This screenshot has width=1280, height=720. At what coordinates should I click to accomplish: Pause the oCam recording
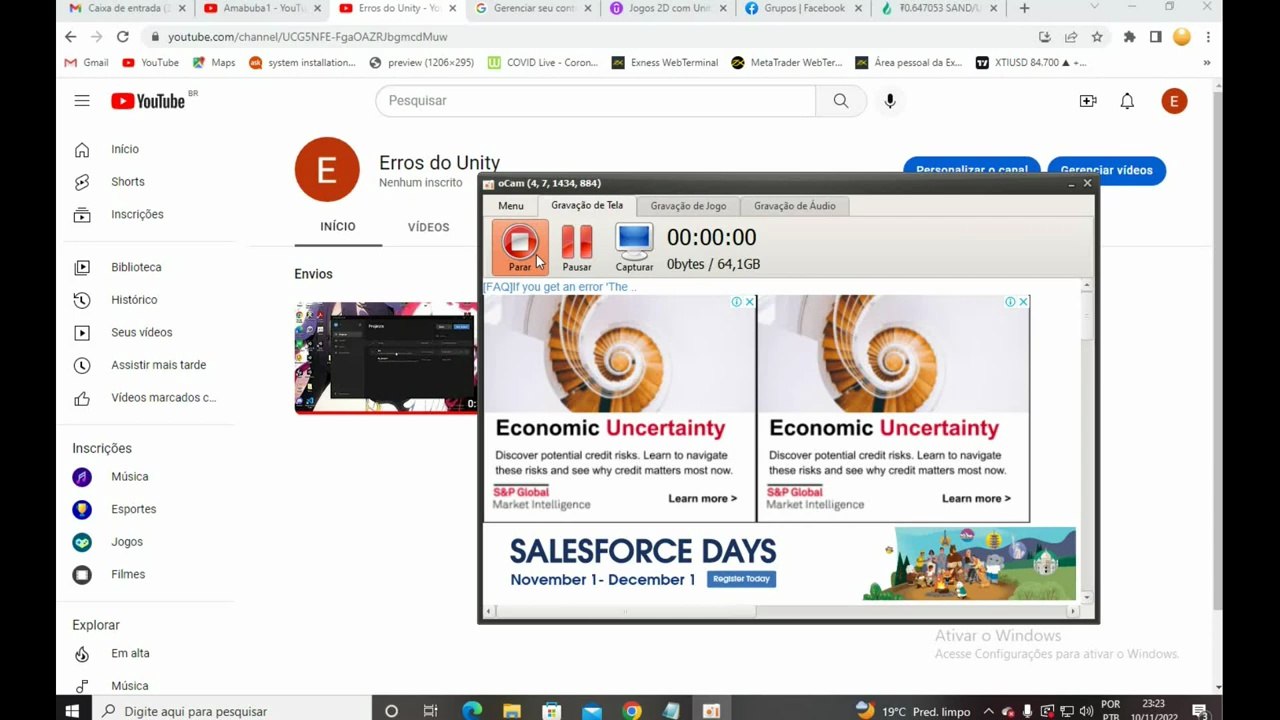click(577, 247)
